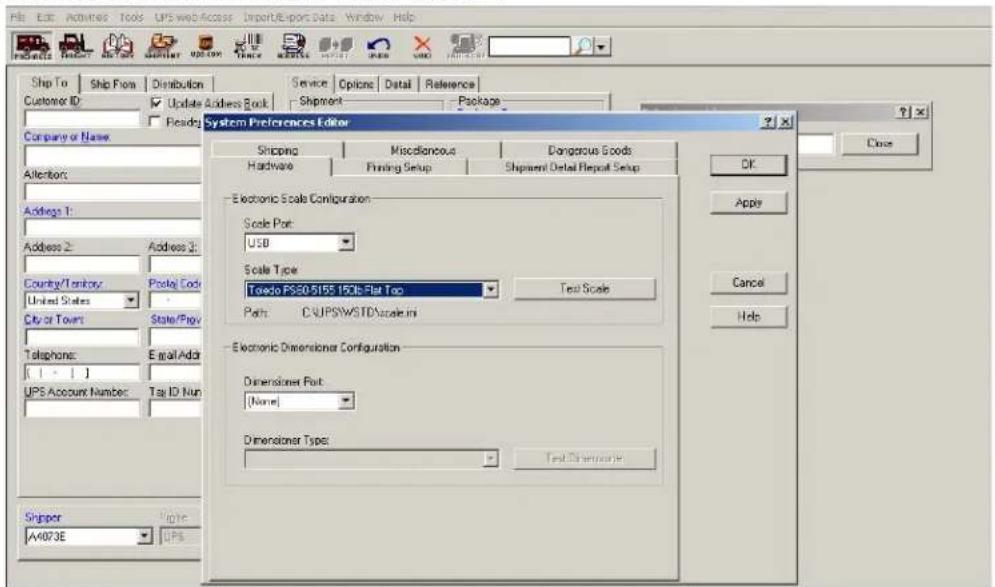Screen dimensions: 995x587
Task: Open the UPS.com toolbar icon
Action: pos(206,46)
